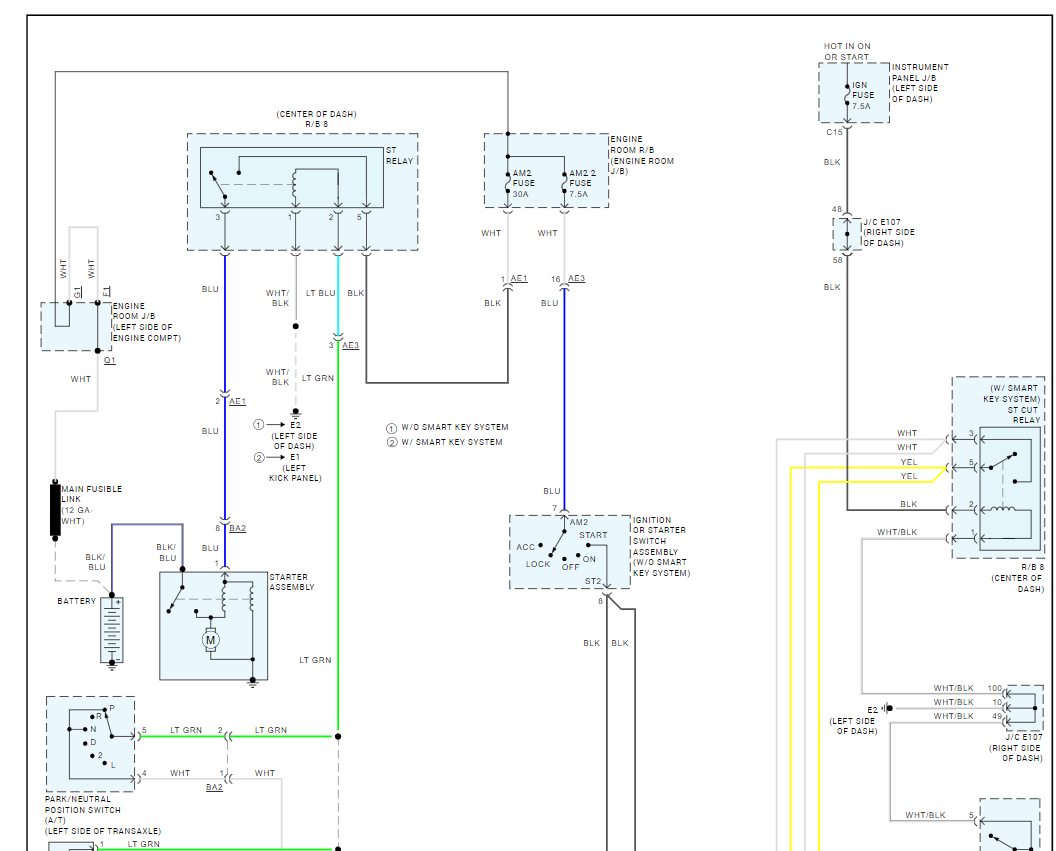Click pin "100" at lower J/C E107
This screenshot has width=1056, height=851.
coord(995,689)
